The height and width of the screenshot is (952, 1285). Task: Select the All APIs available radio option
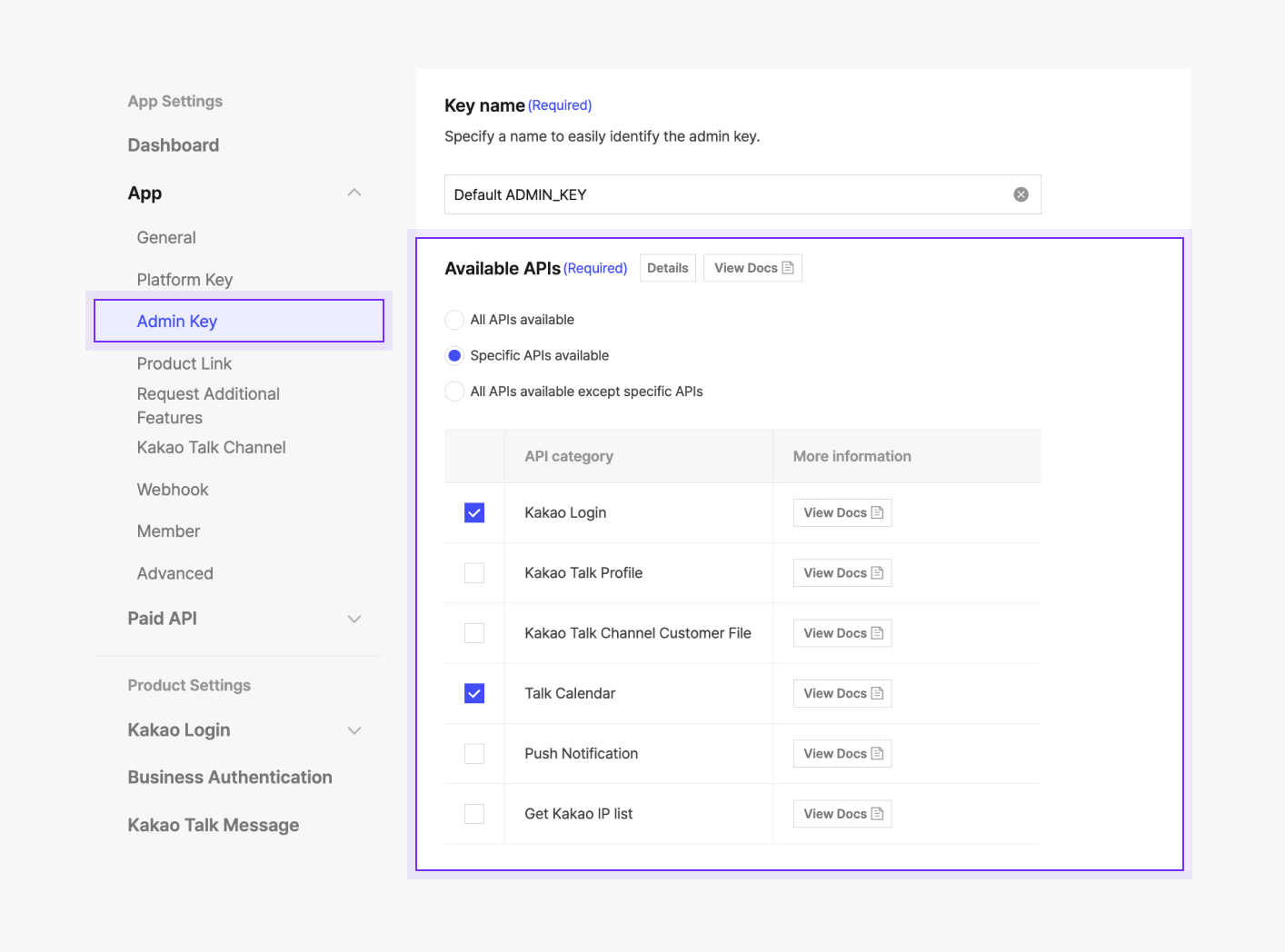[454, 319]
